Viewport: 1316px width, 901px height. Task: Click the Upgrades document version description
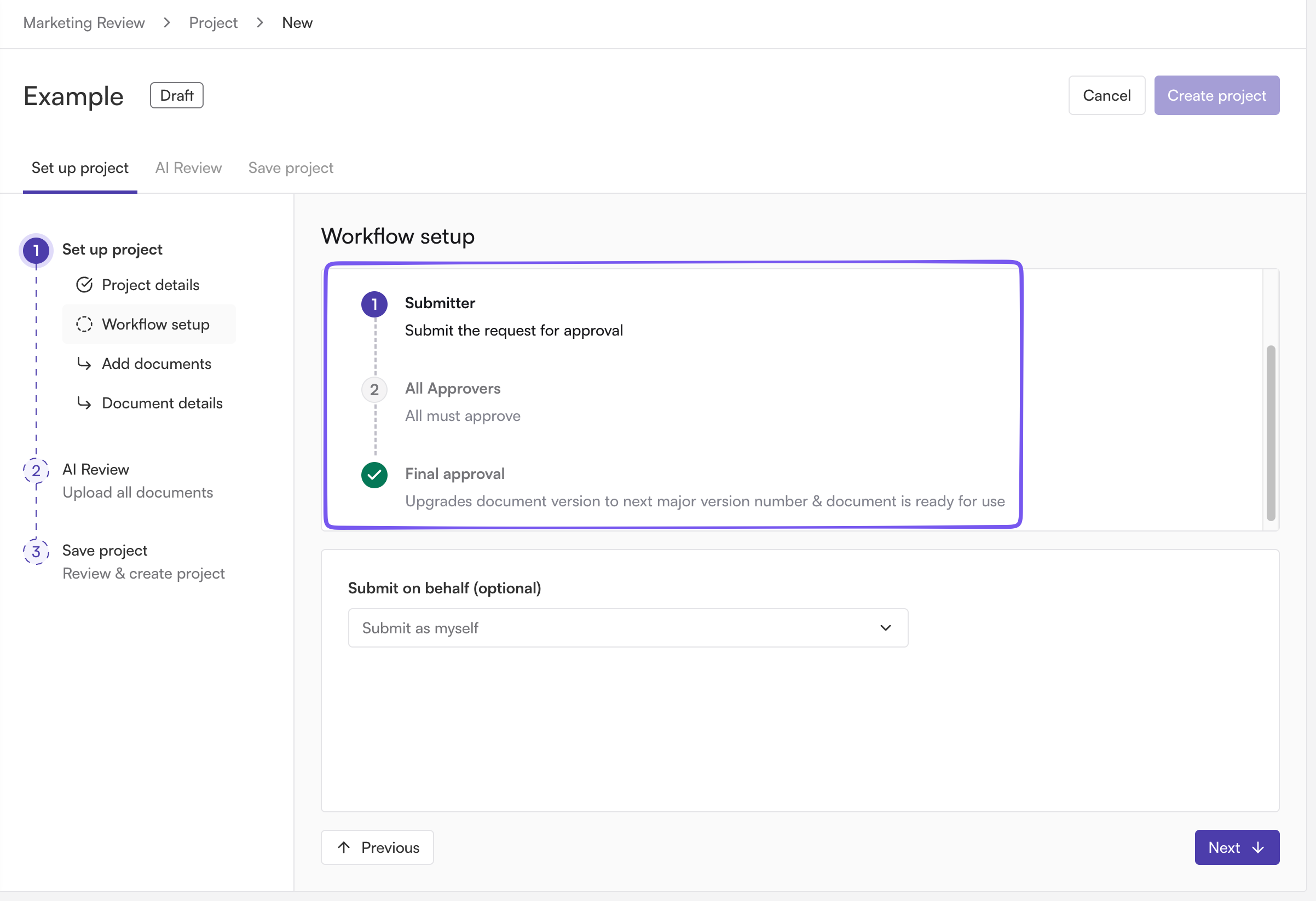(705, 501)
